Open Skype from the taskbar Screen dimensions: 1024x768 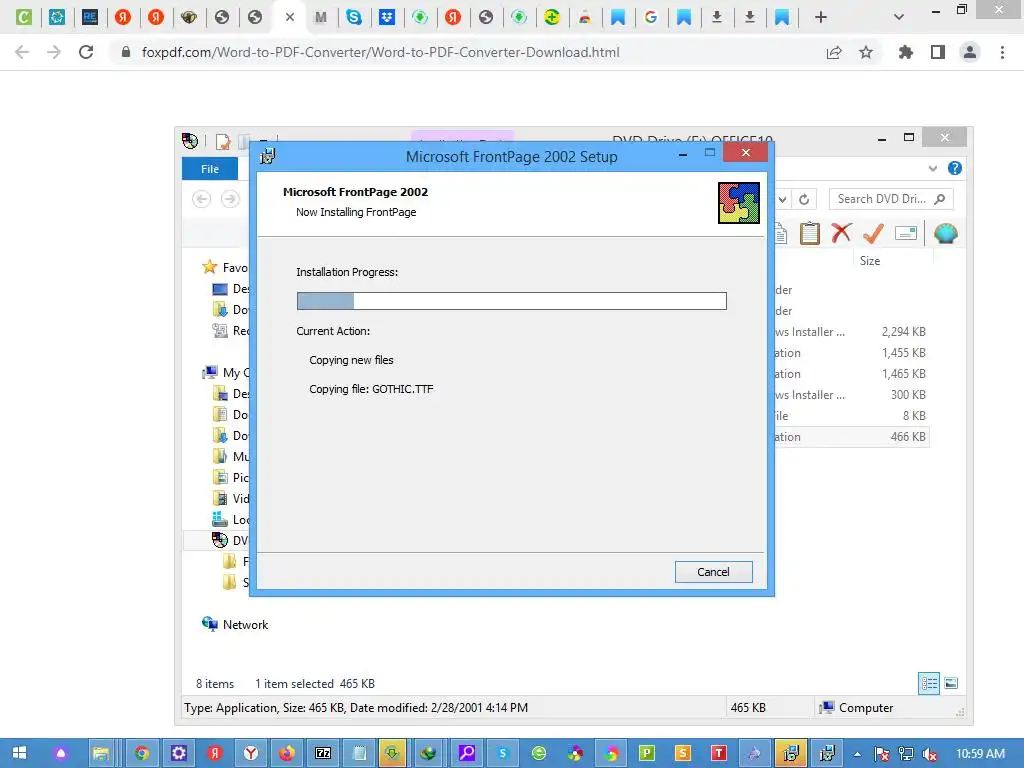502,753
